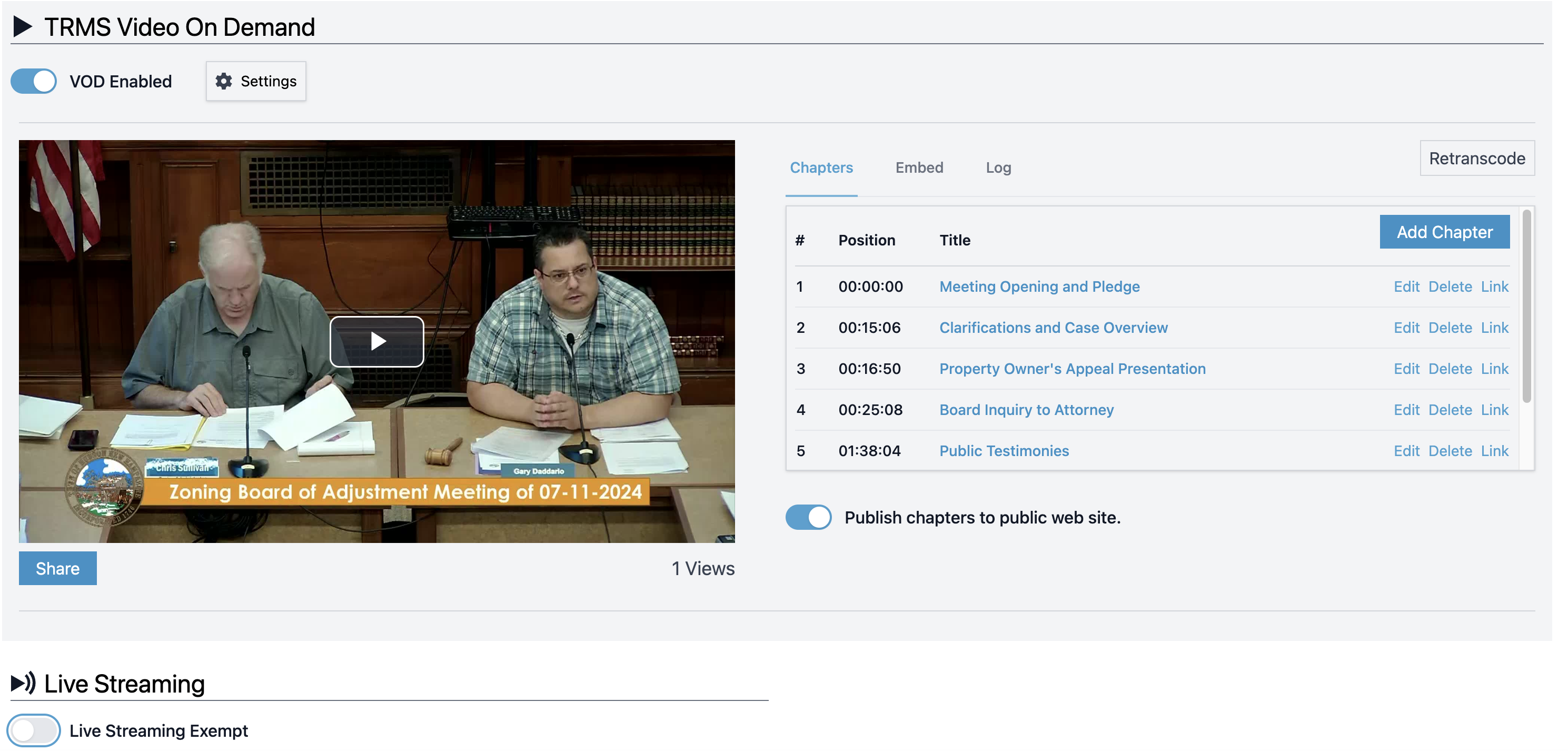Switch to the Embed tab
This screenshot has width=1568, height=751.
click(919, 168)
